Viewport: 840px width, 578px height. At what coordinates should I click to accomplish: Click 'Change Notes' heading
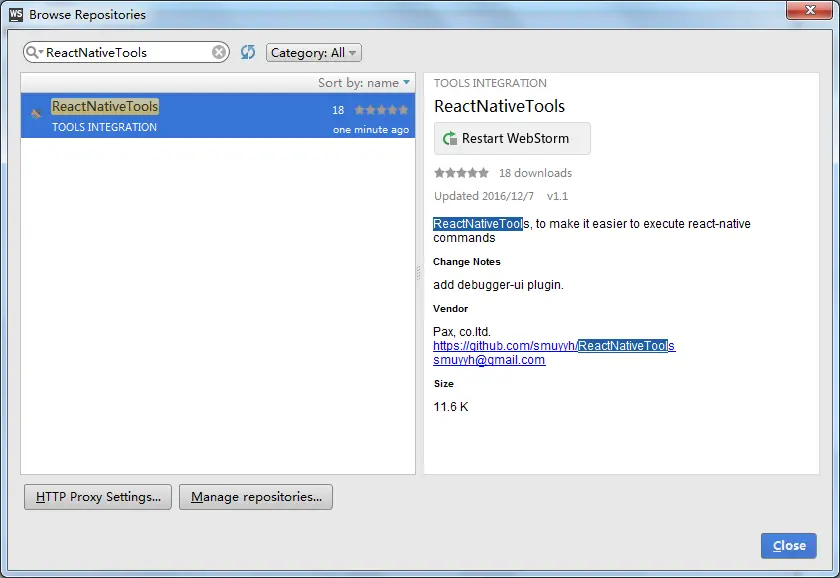click(467, 261)
